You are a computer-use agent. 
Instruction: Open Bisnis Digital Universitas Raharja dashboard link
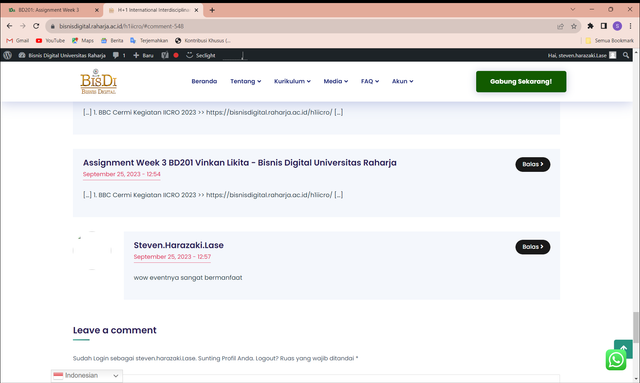(62, 55)
